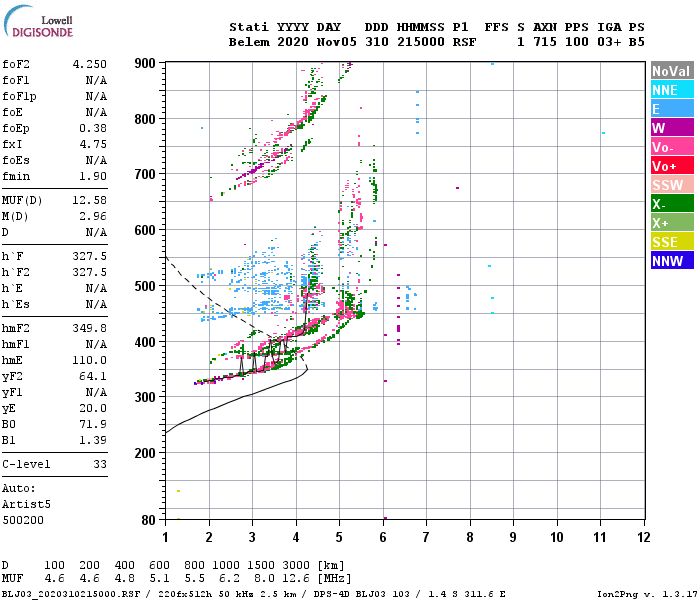Click the BLJ03_2020310215000.RSF file name
Viewport: 700px width, 600px height.
(x=71, y=594)
